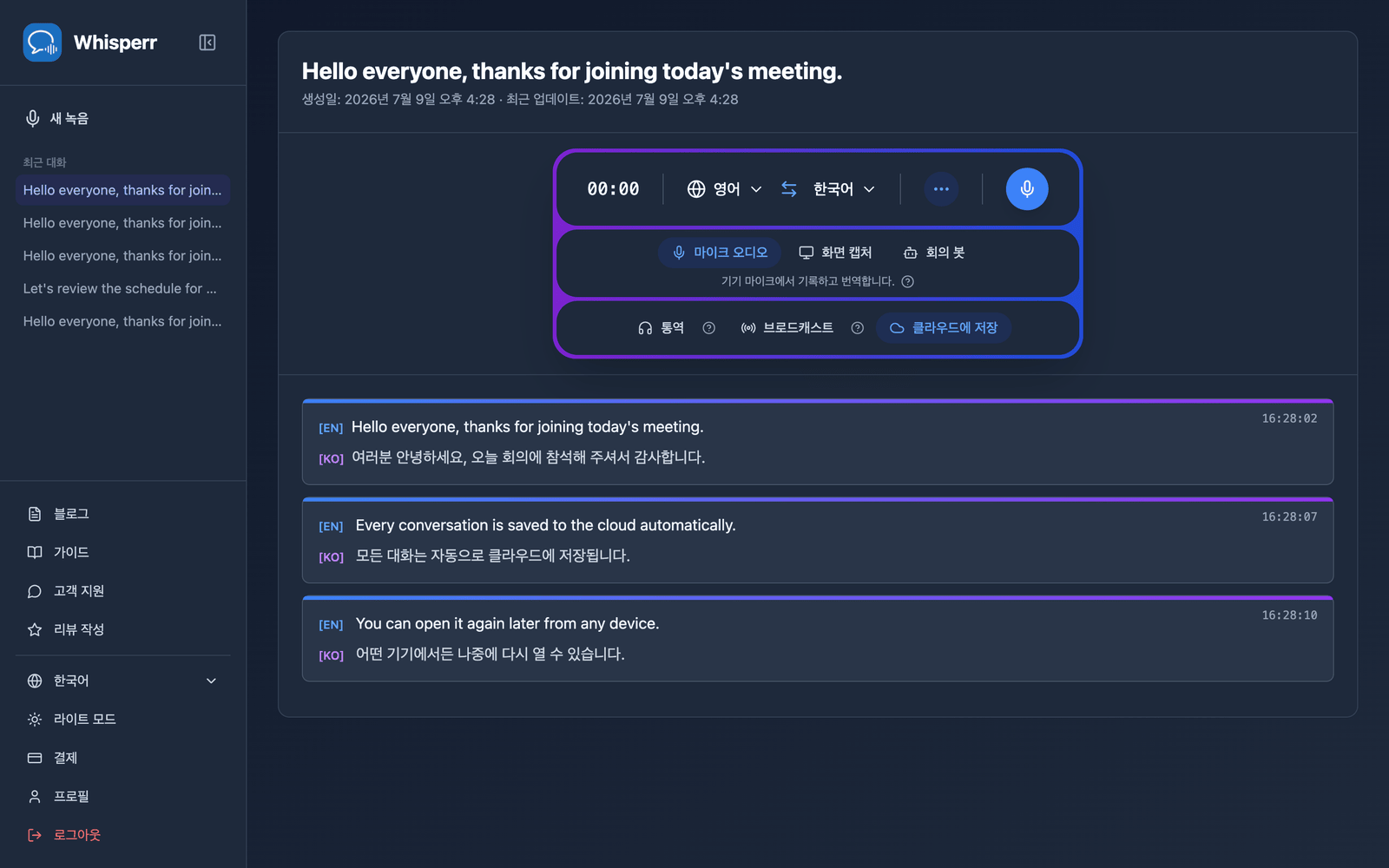The image size is (1389, 868).
Task: Click the globe icon in the source language selector
Action: tap(696, 189)
